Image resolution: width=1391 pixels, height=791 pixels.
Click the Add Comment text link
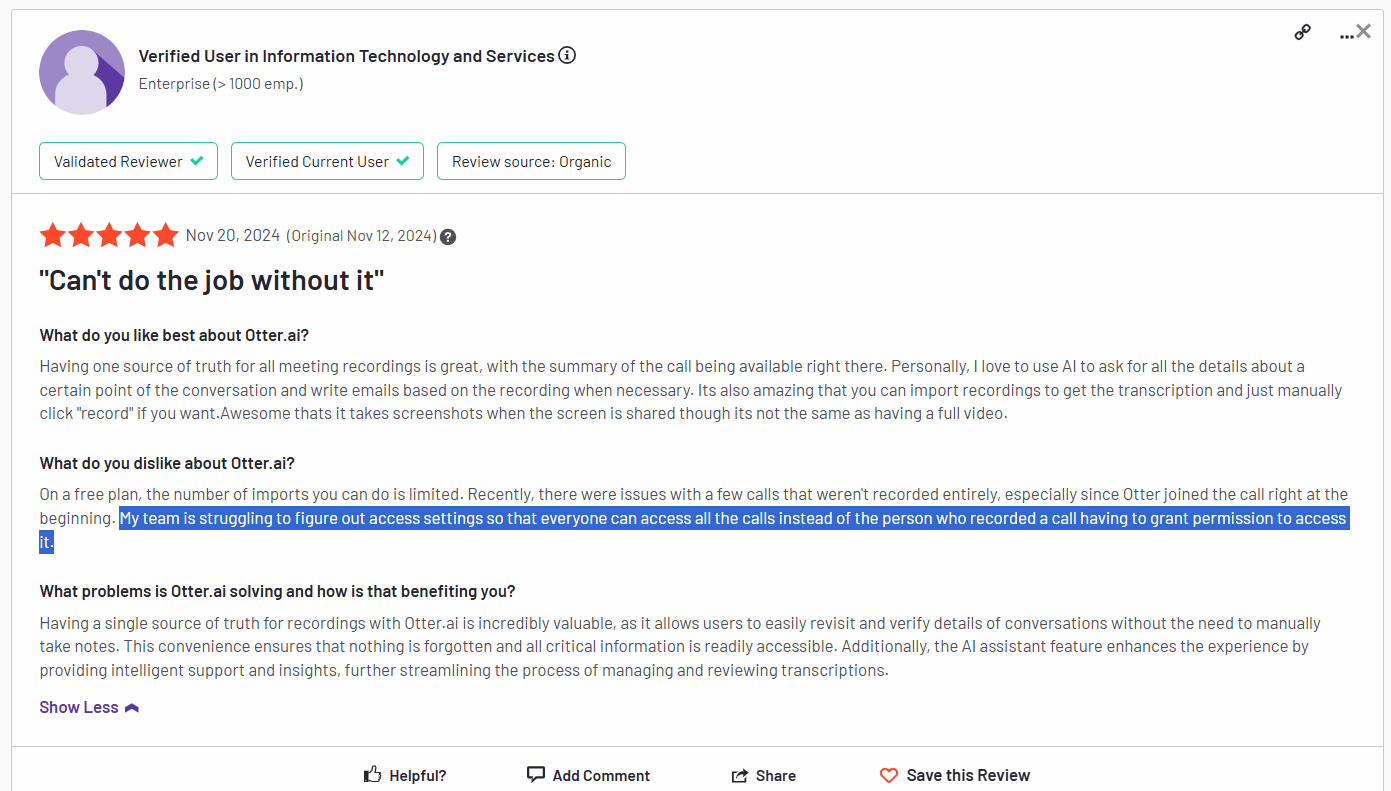coord(601,775)
